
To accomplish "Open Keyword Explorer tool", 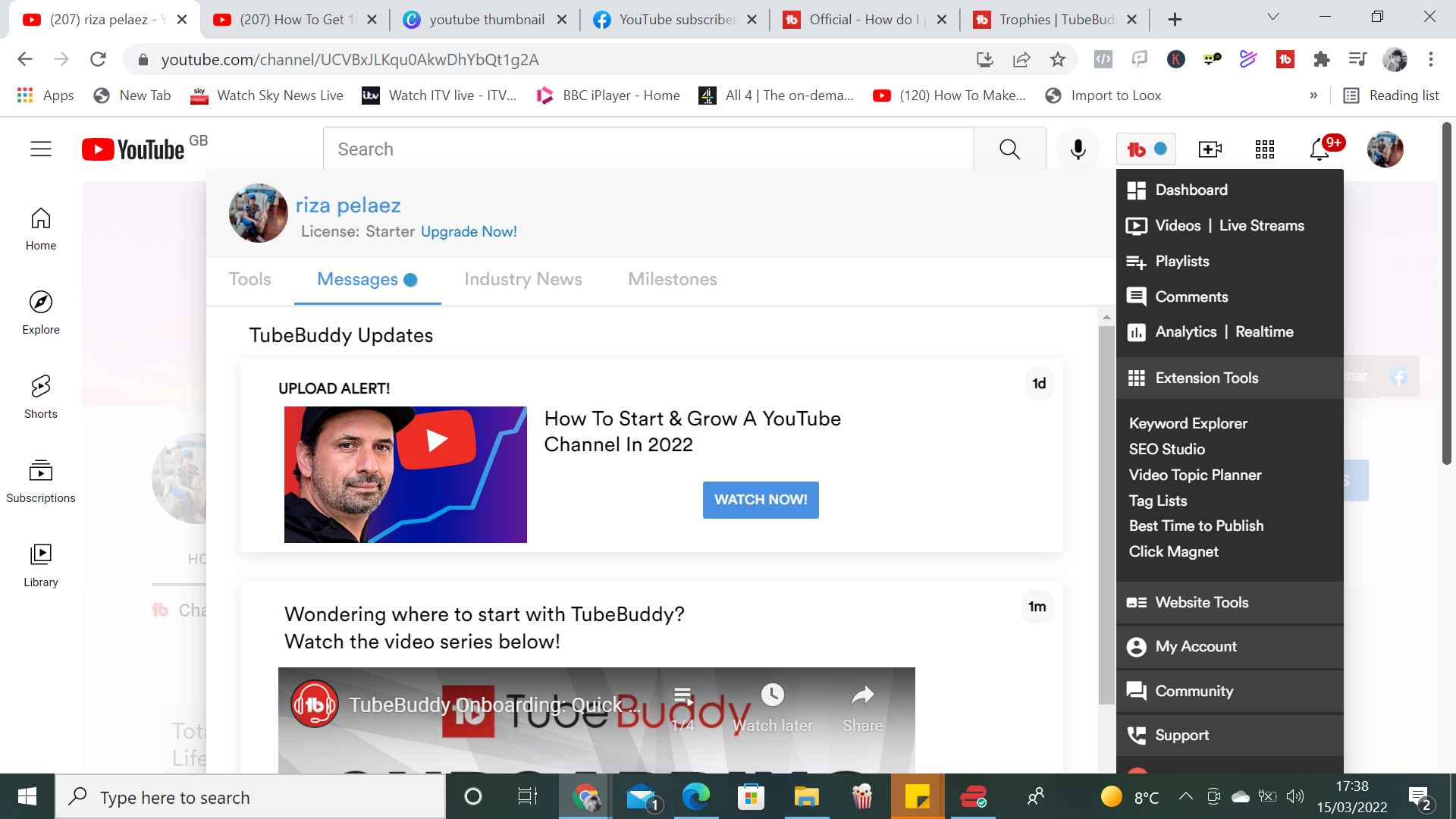I will coord(1188,423).
